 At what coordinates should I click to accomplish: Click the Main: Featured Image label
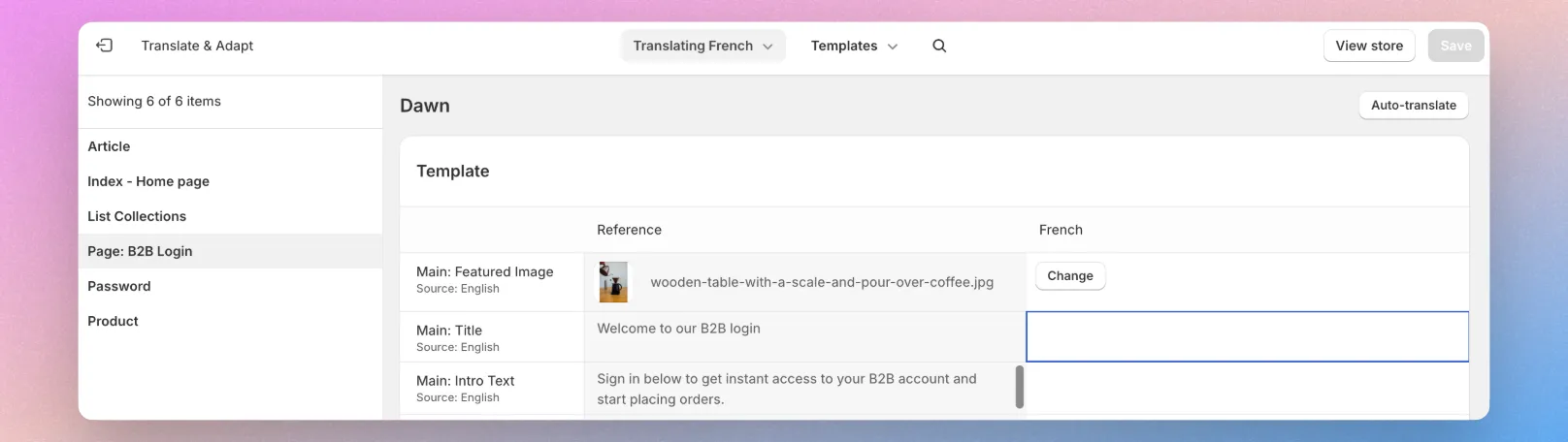pos(485,272)
